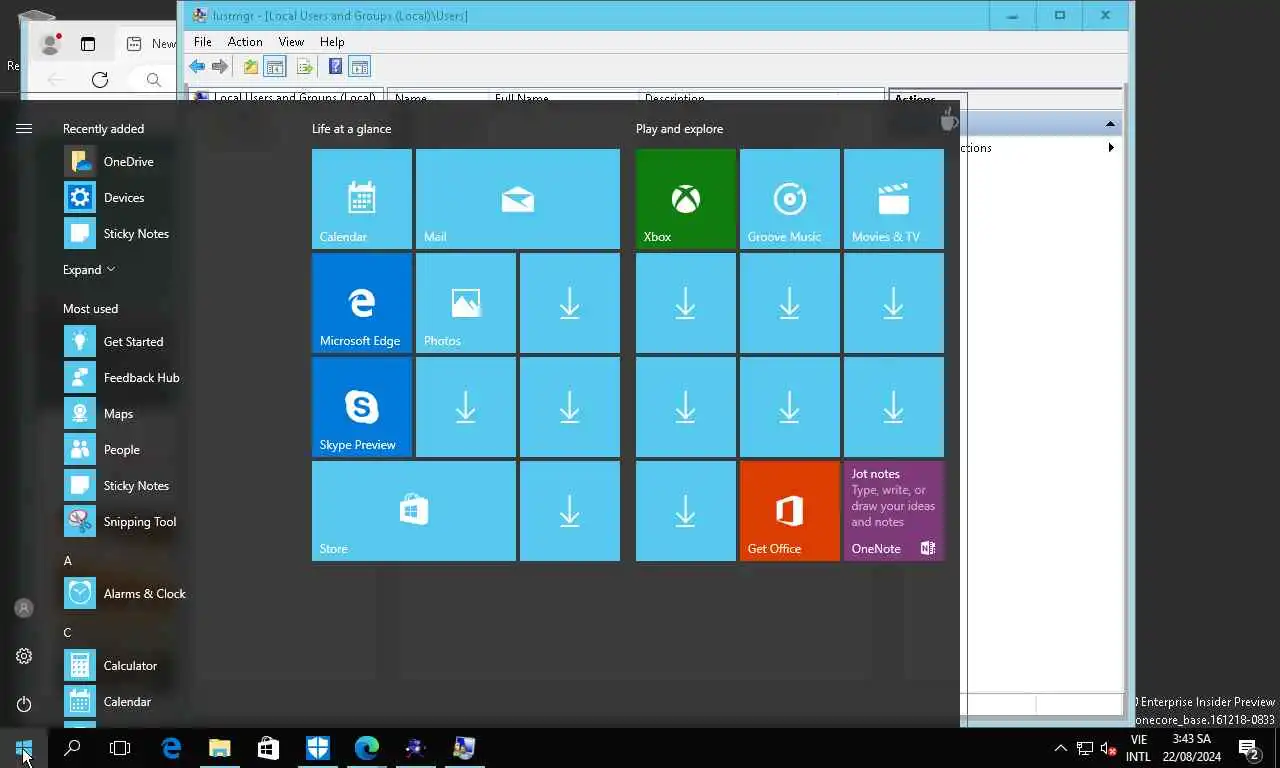The width and height of the screenshot is (1280, 768).
Task: Open the Photos tile
Action: 466,303
